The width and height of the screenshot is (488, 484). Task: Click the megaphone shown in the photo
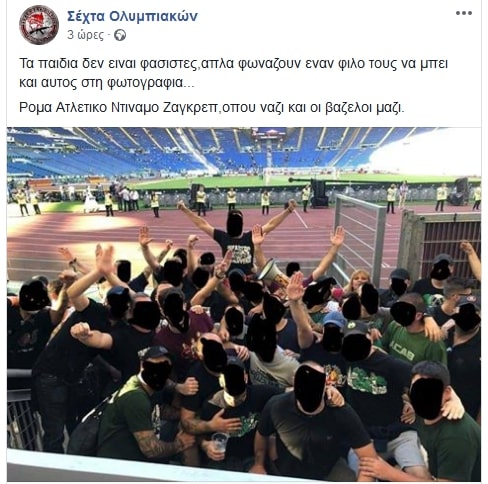coord(273,271)
